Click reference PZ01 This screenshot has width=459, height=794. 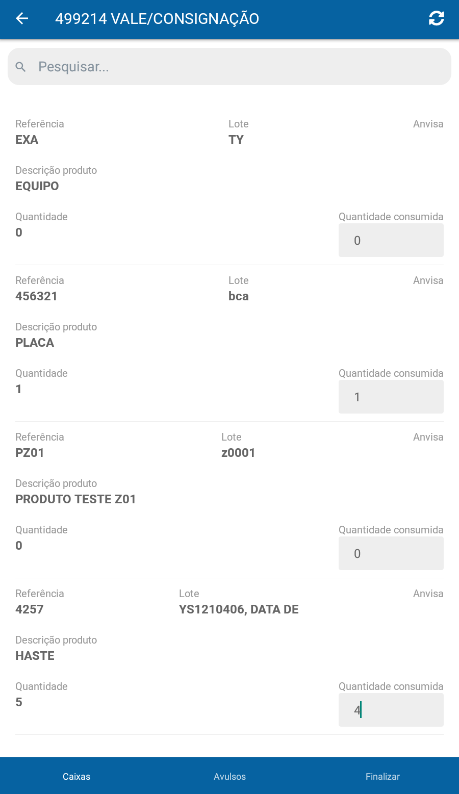click(x=29, y=452)
